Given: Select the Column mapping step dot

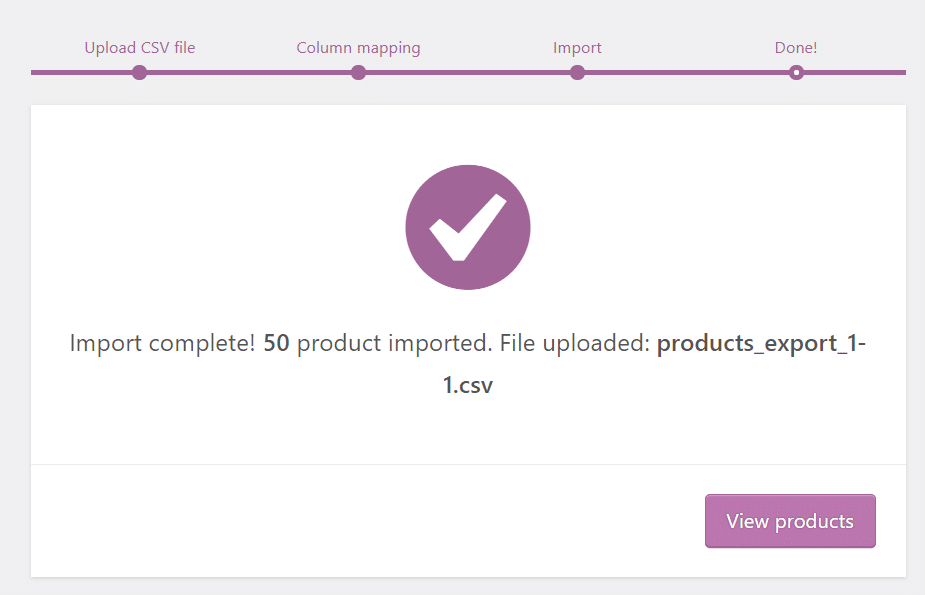Looking at the screenshot, I should [358, 72].
